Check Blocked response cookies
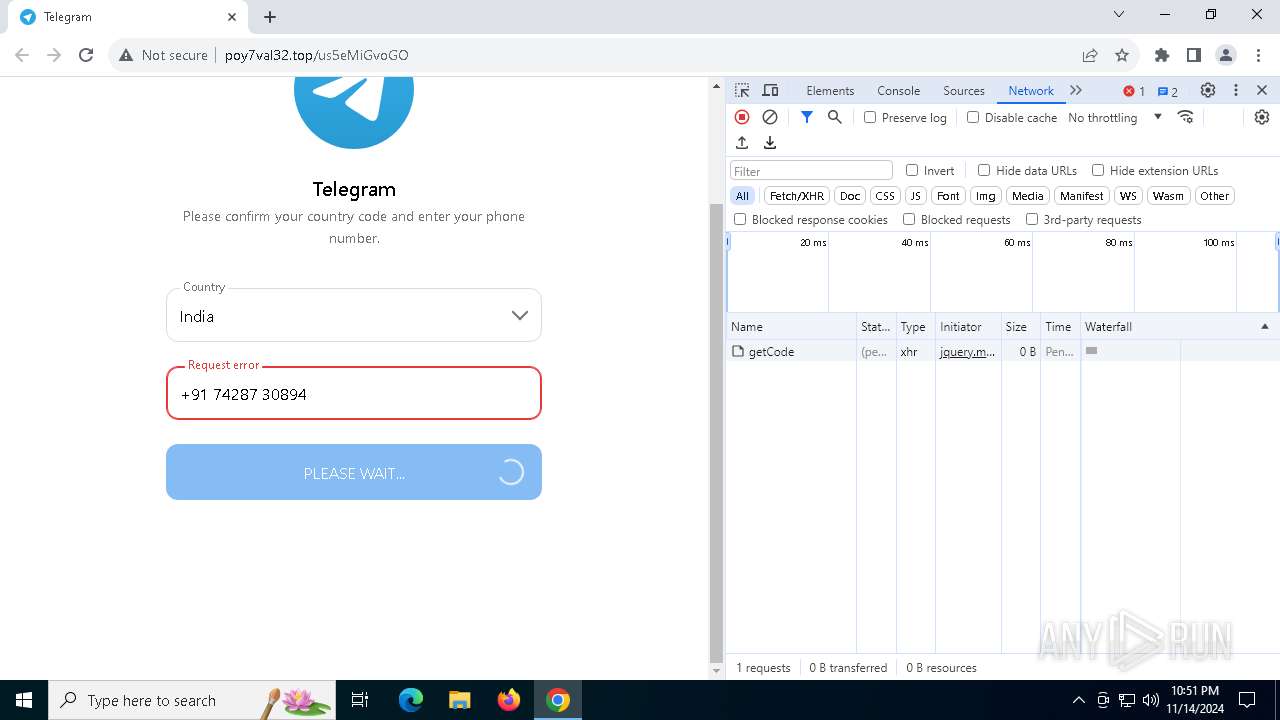 740,219
